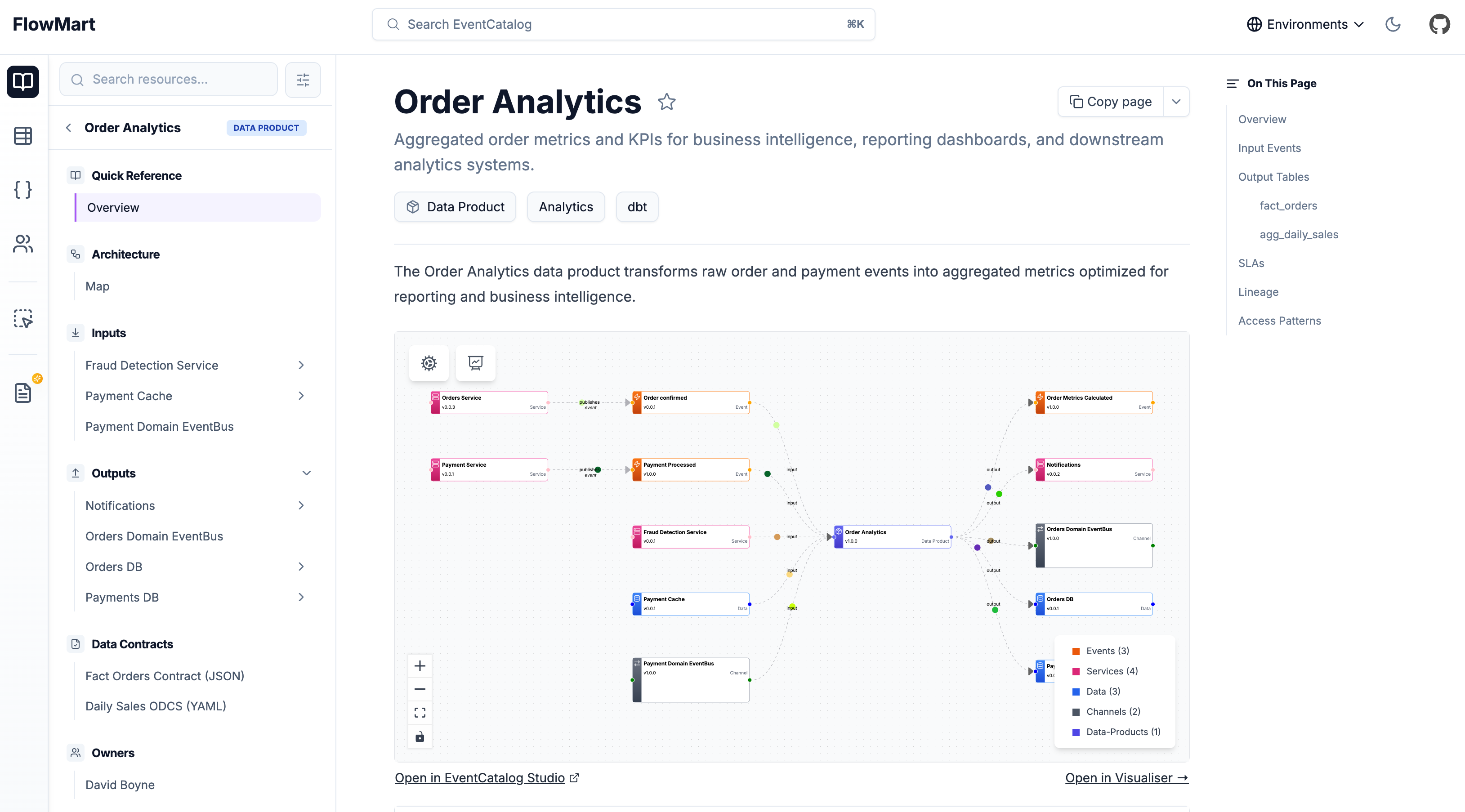Image resolution: width=1465 pixels, height=812 pixels.
Task: Fit the diagram to view
Action: click(x=420, y=713)
